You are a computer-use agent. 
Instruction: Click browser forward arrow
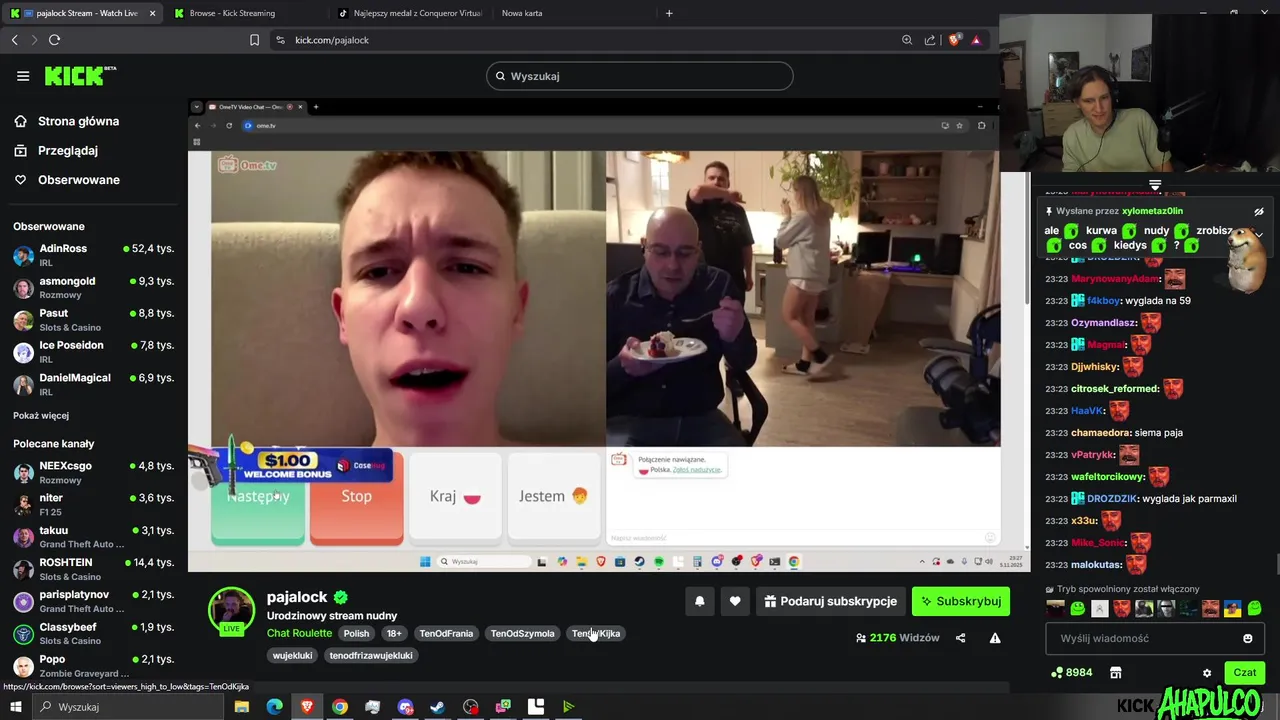[34, 40]
